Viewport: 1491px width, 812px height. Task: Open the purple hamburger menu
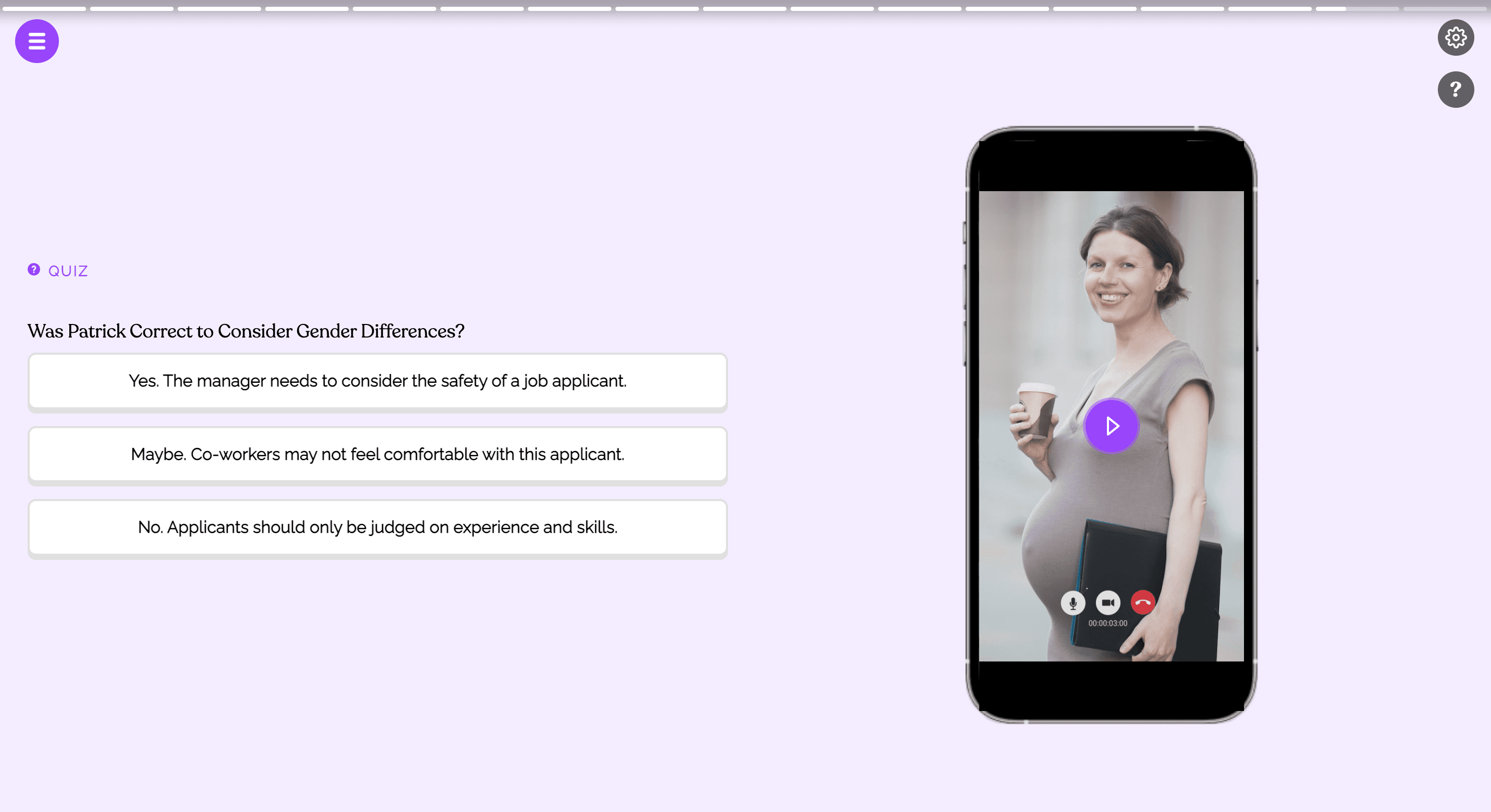pos(36,41)
